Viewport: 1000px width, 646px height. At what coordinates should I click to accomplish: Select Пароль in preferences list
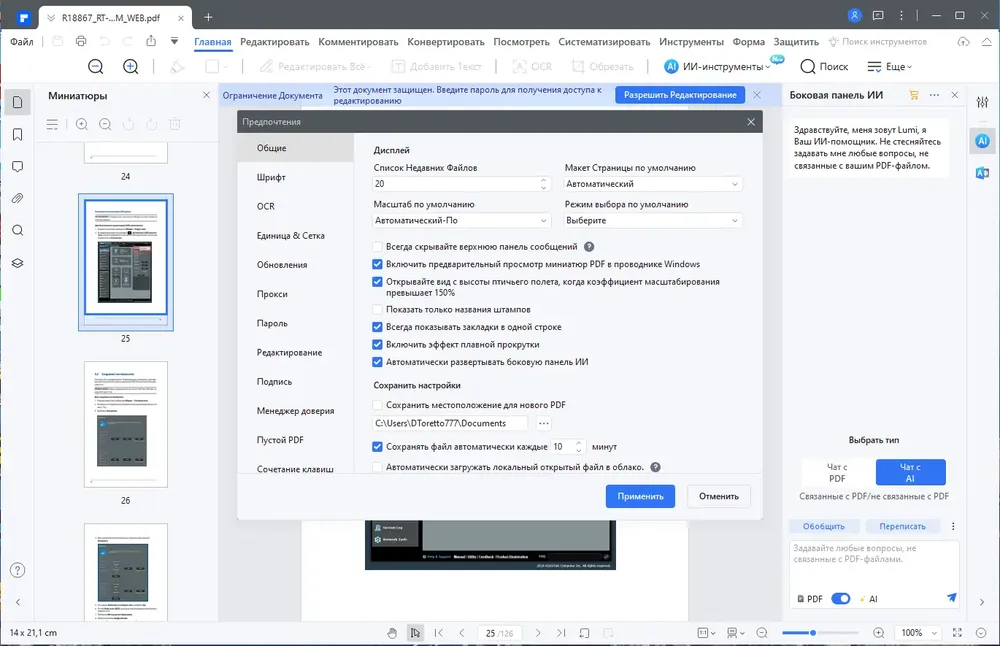[x=295, y=323]
